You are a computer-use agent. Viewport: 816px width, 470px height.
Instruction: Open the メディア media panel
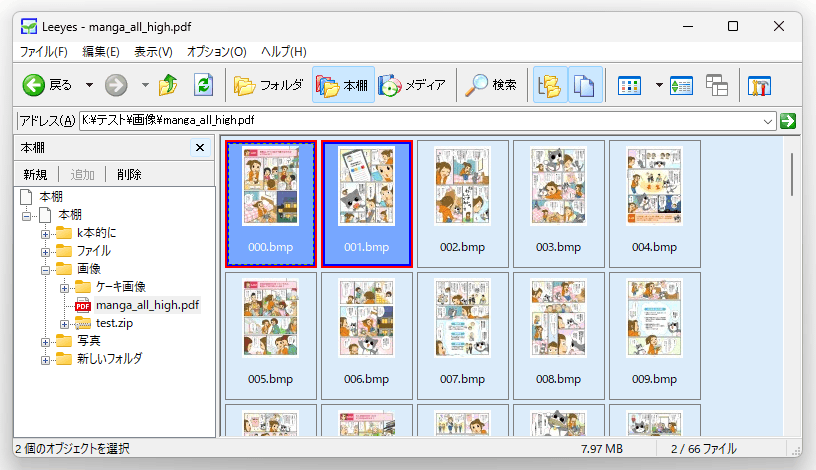click(413, 85)
